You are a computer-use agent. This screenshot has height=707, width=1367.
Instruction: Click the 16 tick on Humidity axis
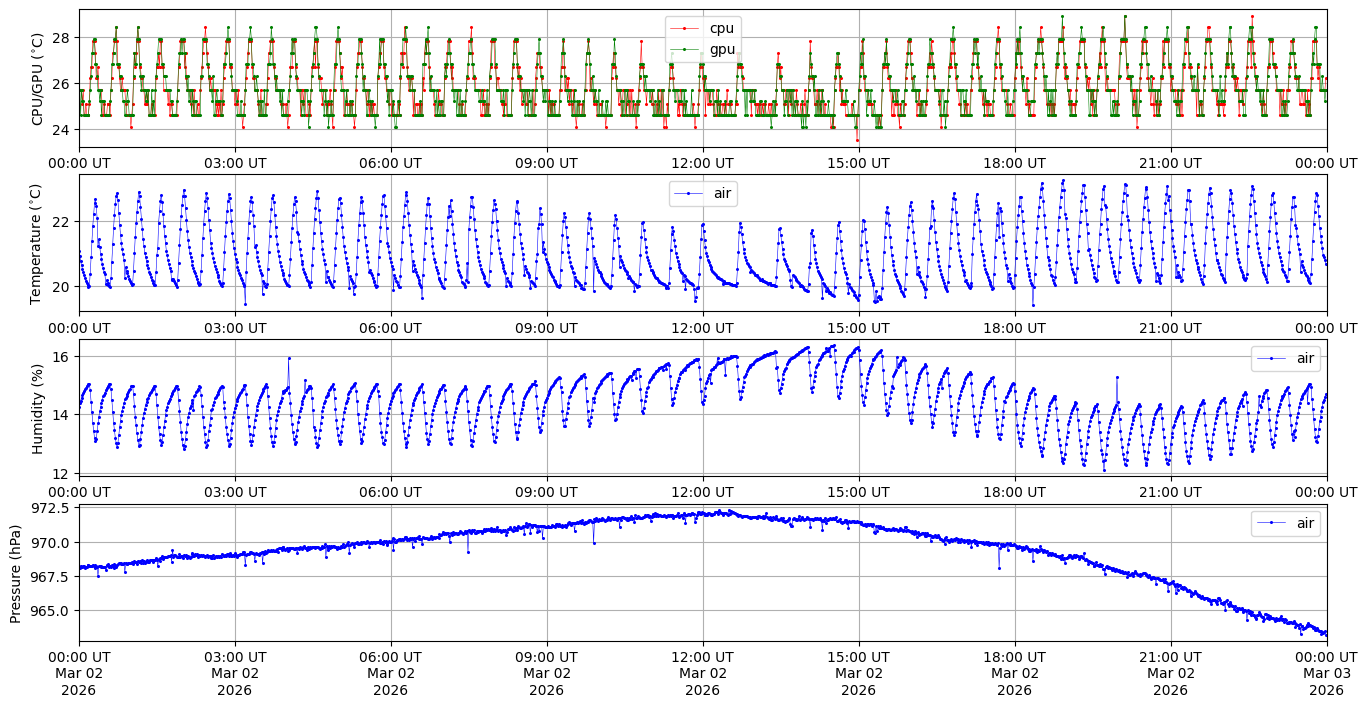(59, 357)
